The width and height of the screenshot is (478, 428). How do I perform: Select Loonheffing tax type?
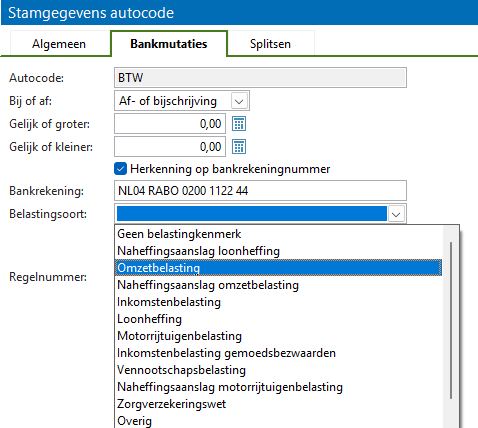(x=278, y=319)
